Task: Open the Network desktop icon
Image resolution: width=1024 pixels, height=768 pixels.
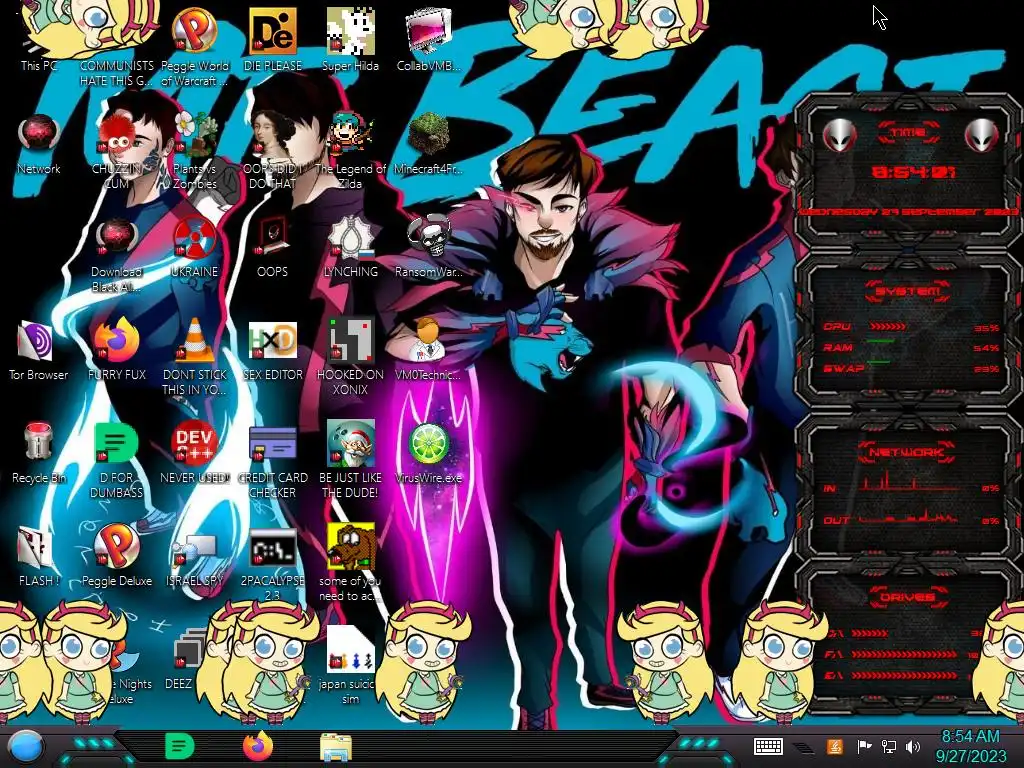Action: (x=39, y=144)
